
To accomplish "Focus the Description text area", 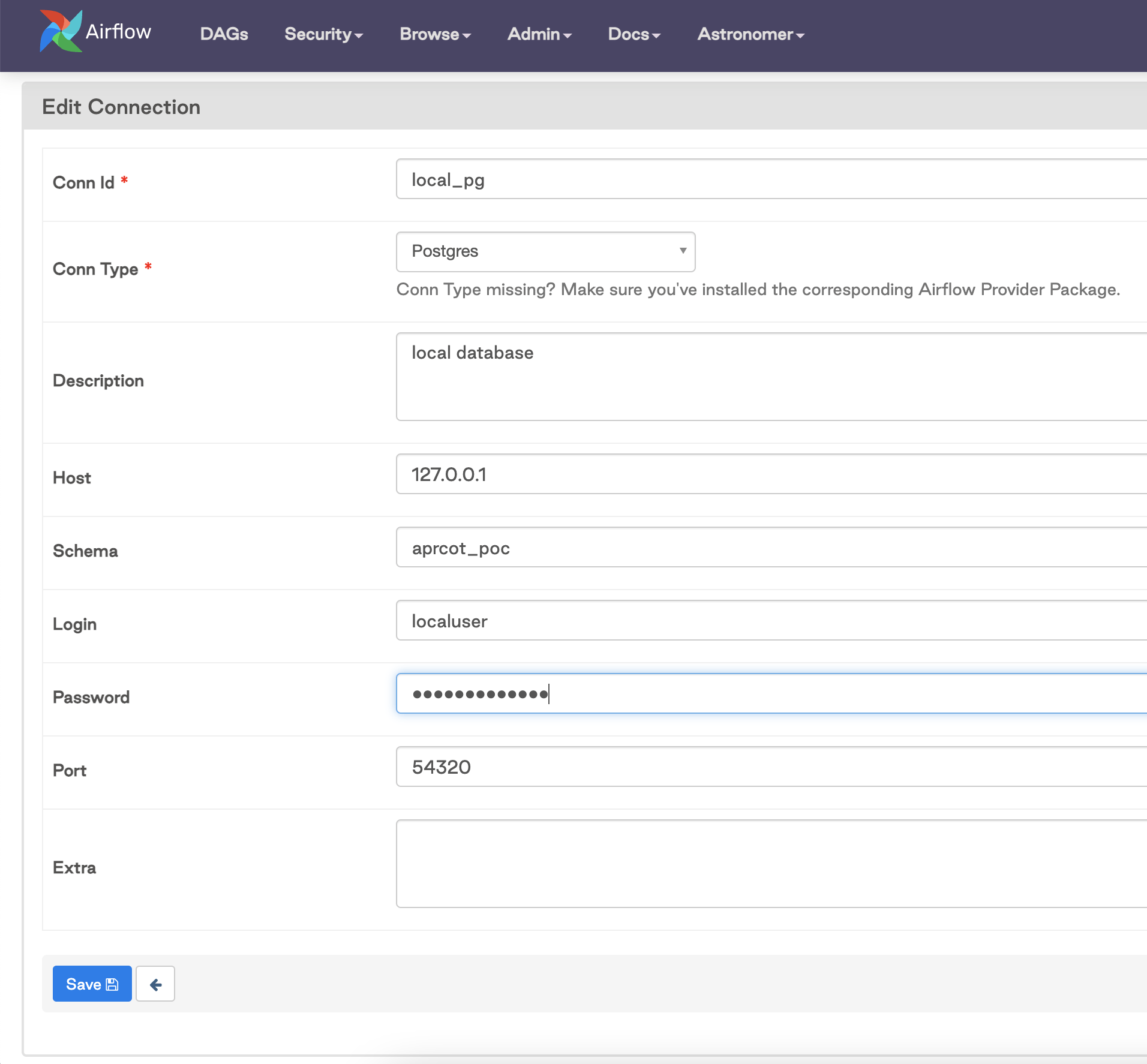I will tap(771, 377).
